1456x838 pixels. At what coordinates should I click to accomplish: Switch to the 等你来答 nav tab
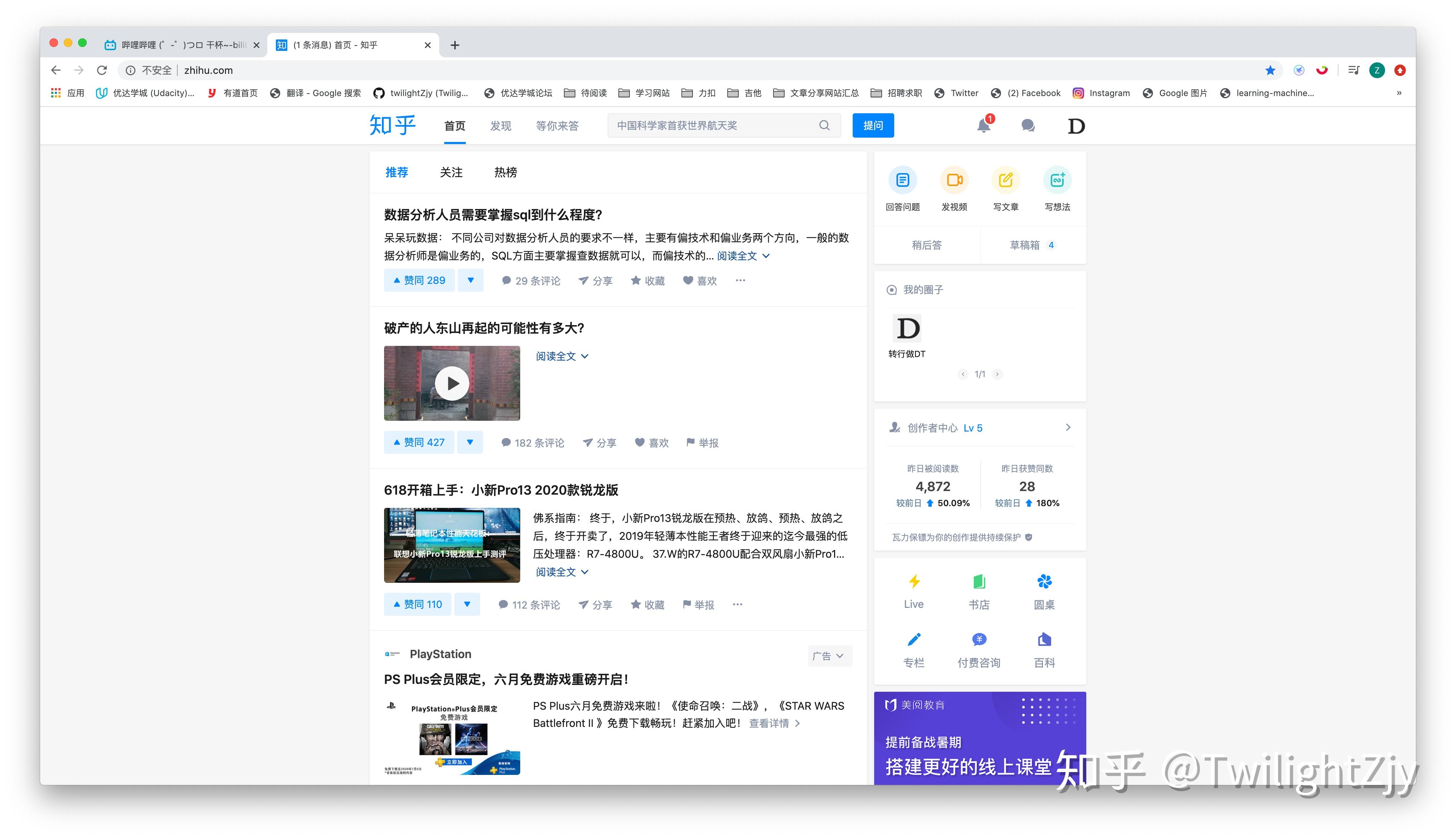pos(557,125)
